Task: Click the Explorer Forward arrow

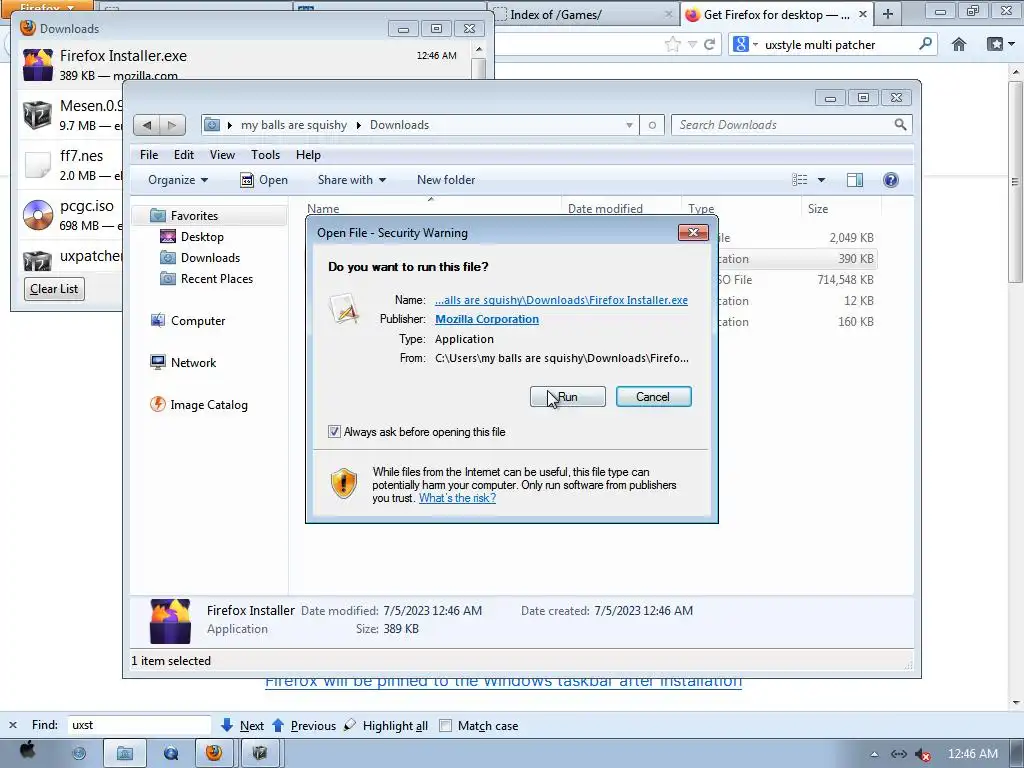Action: (x=172, y=125)
